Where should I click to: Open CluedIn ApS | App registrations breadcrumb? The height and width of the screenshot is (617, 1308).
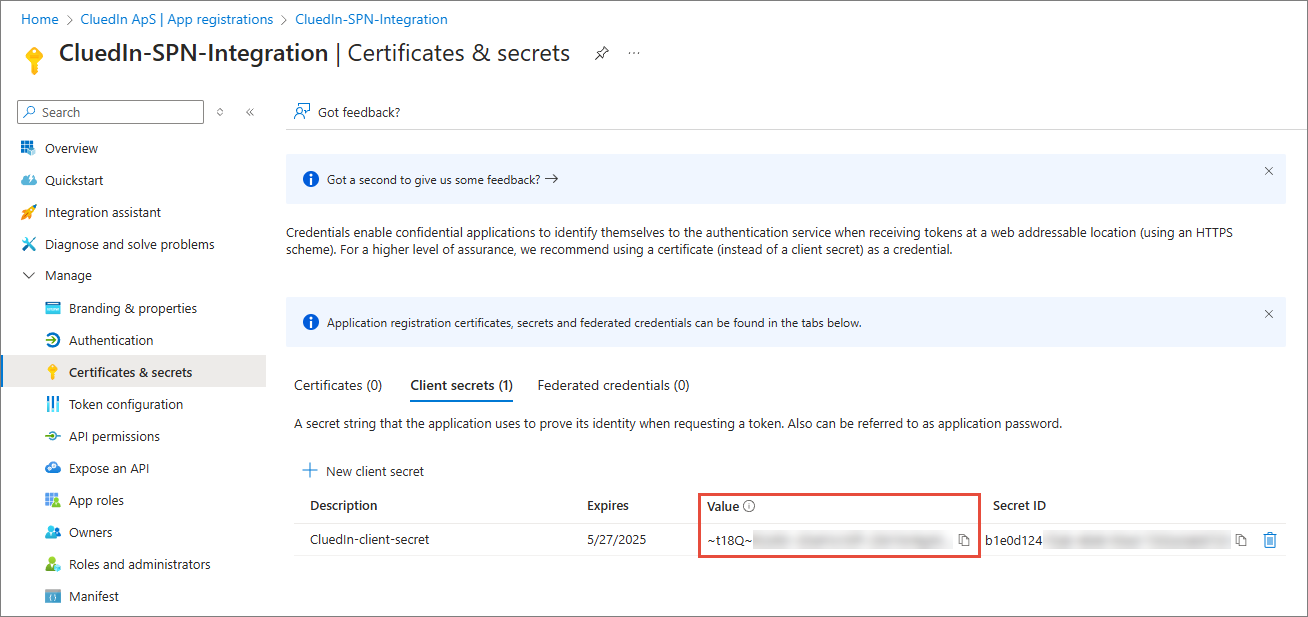point(177,19)
